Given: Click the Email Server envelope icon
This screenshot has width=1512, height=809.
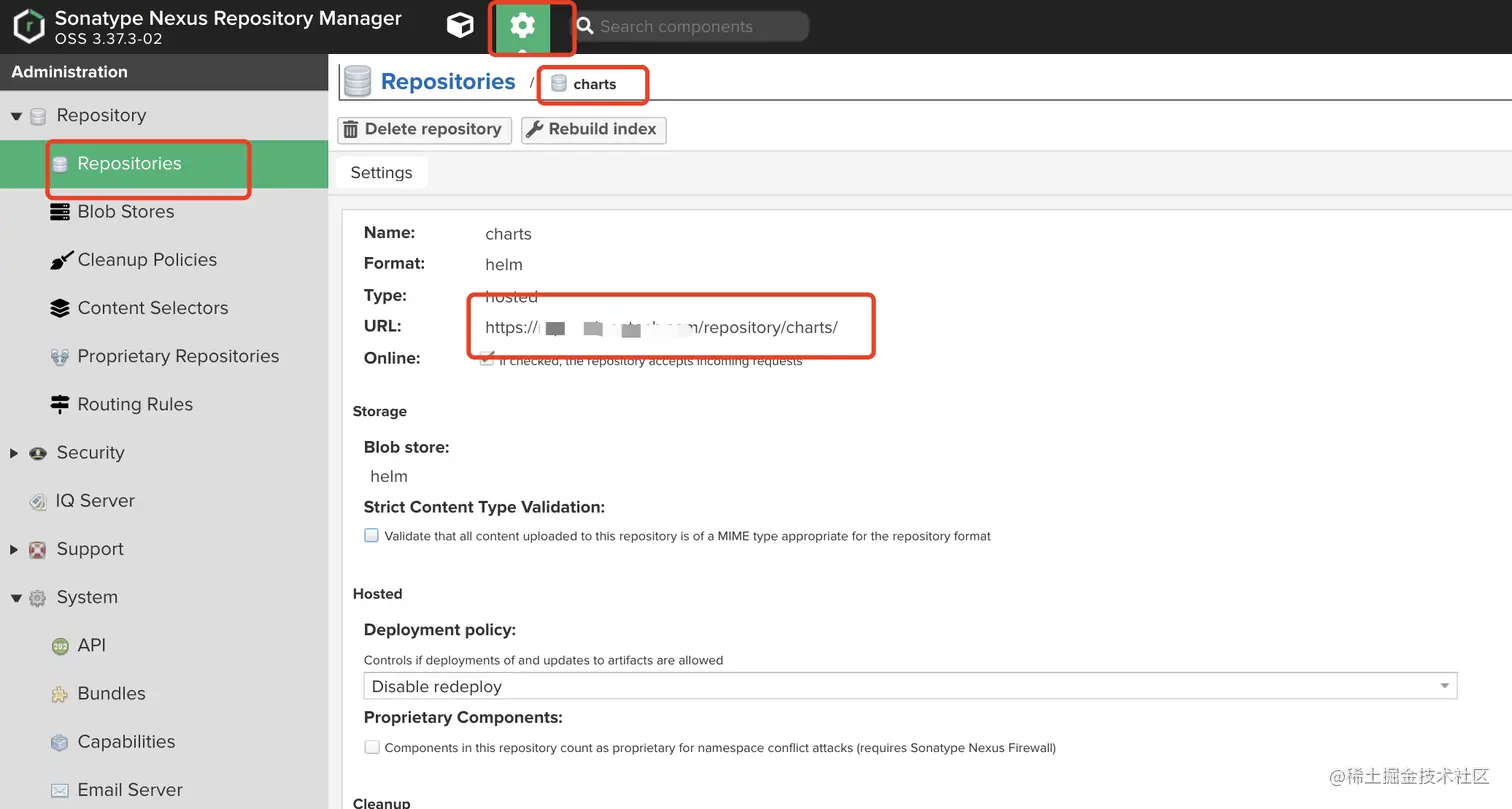Looking at the screenshot, I should click(60, 790).
